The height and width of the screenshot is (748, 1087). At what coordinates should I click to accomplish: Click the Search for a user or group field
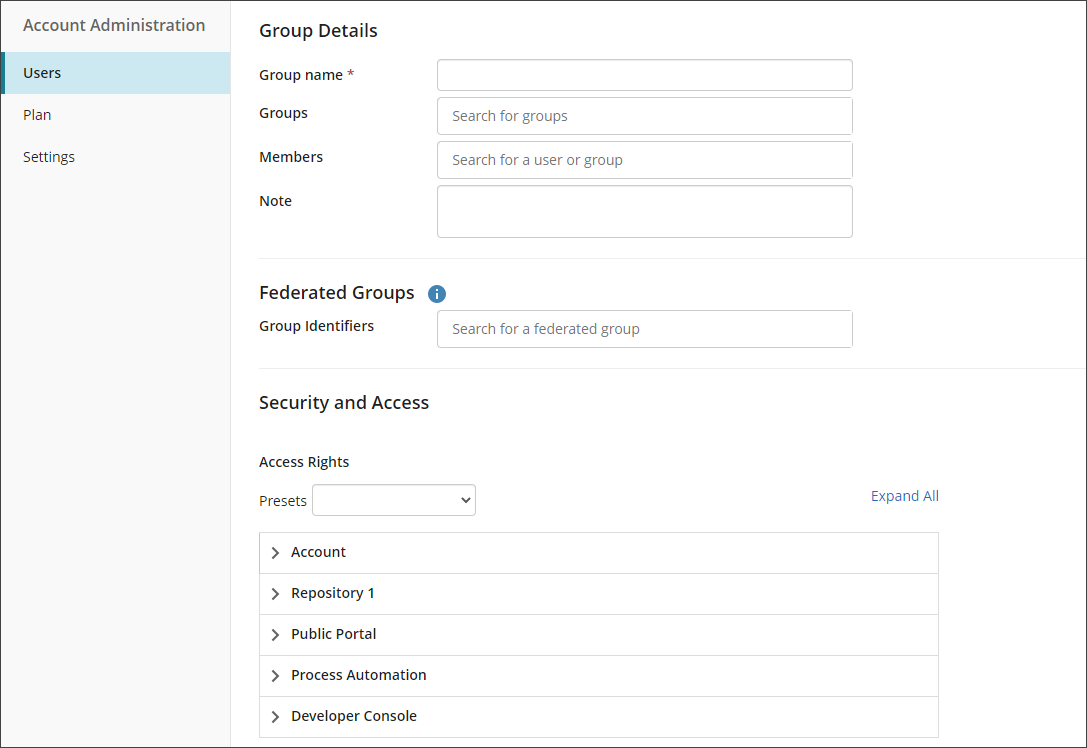click(644, 160)
